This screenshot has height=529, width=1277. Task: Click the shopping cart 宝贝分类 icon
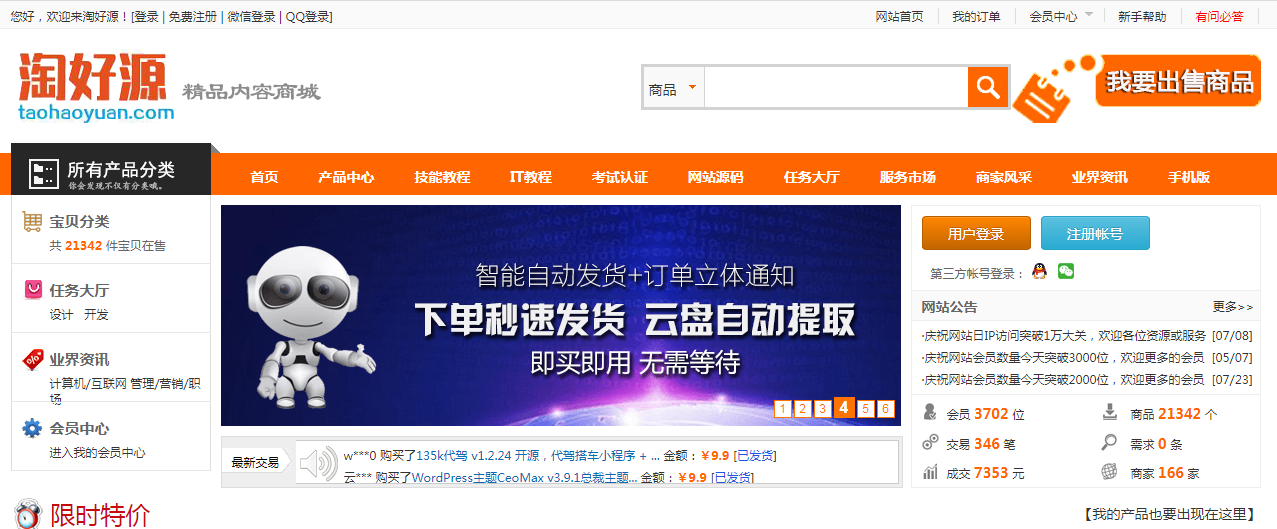tap(32, 222)
